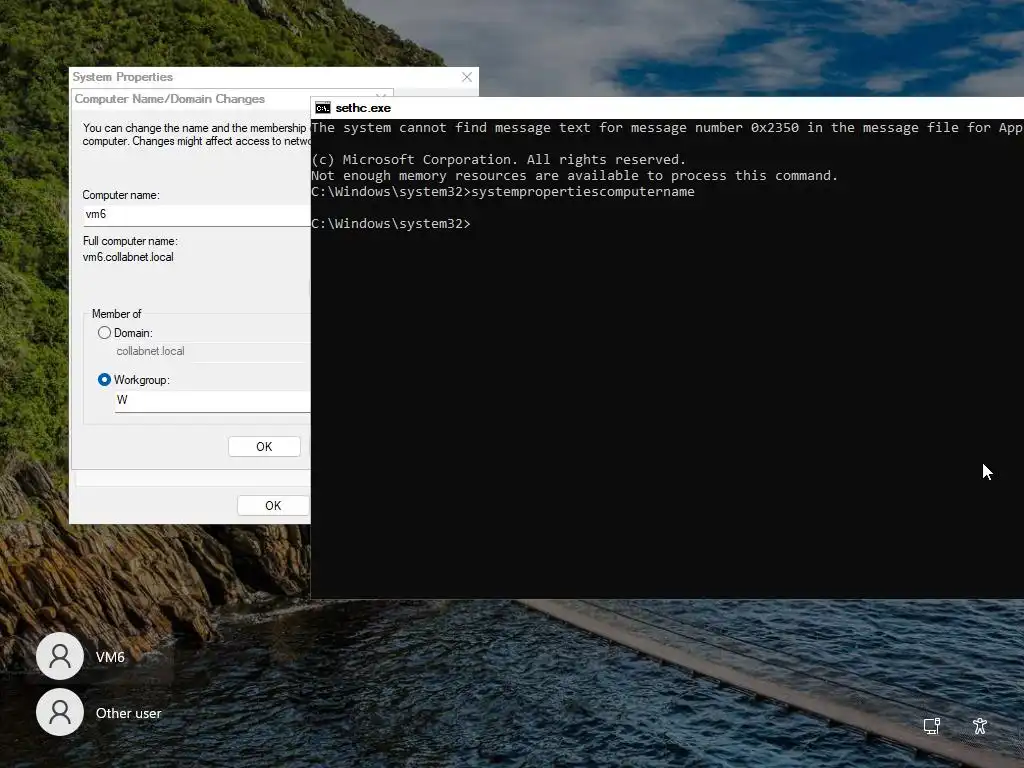
Task: Choose the Domain radio button
Action: click(104, 332)
